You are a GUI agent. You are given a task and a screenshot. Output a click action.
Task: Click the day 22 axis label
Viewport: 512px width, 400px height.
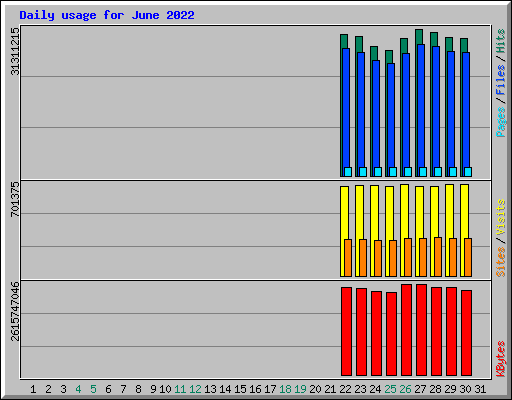(x=345, y=389)
